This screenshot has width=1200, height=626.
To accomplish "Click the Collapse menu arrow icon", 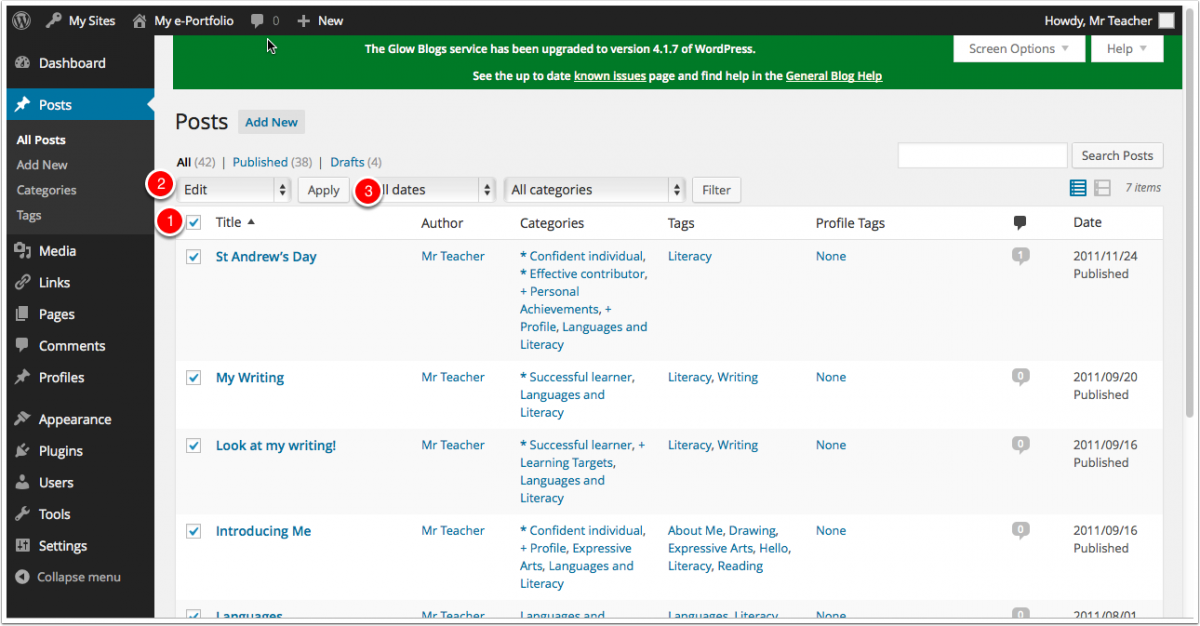I will pos(22,577).
